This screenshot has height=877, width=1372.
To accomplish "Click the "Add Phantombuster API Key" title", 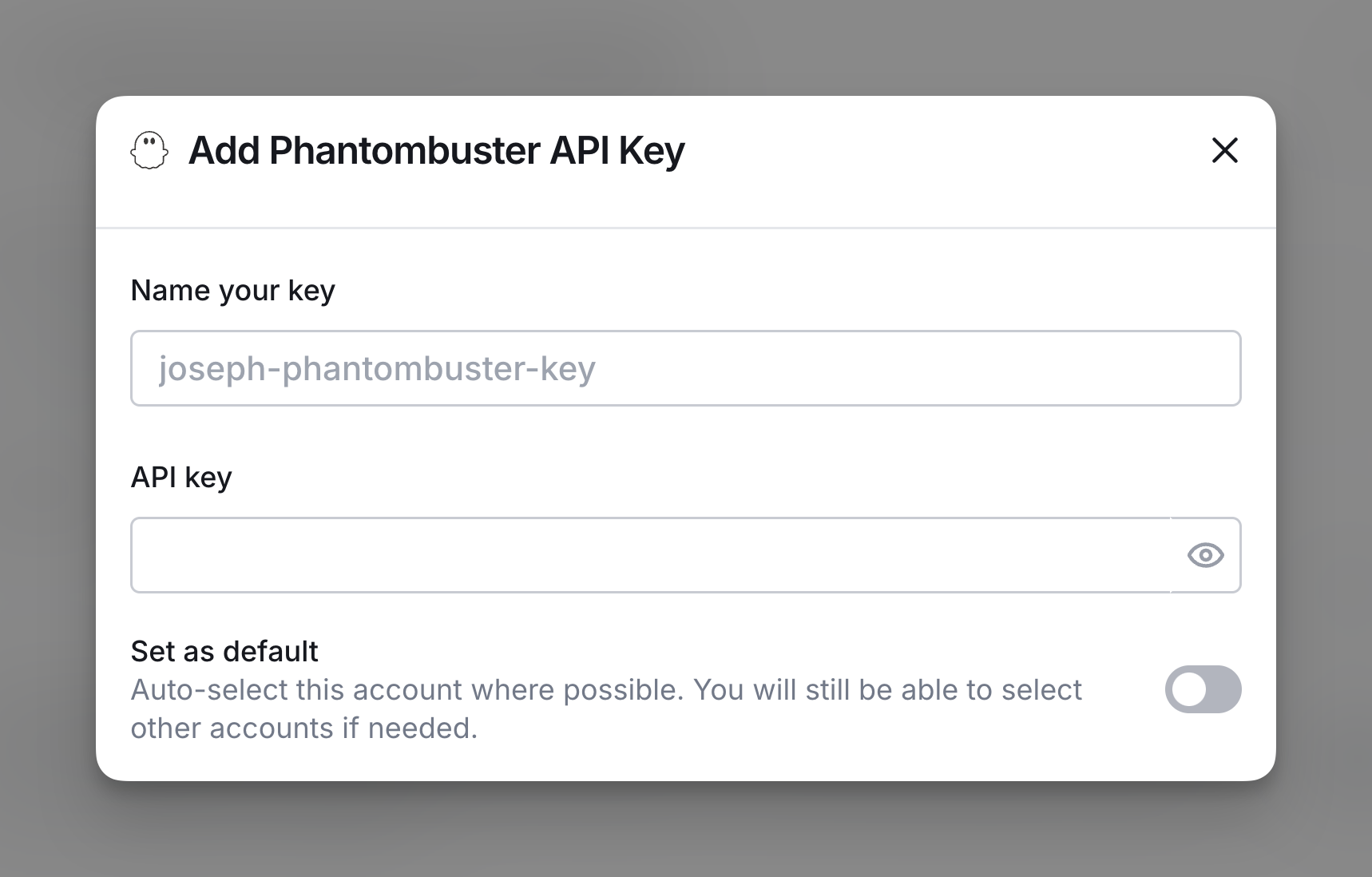I will (436, 150).
